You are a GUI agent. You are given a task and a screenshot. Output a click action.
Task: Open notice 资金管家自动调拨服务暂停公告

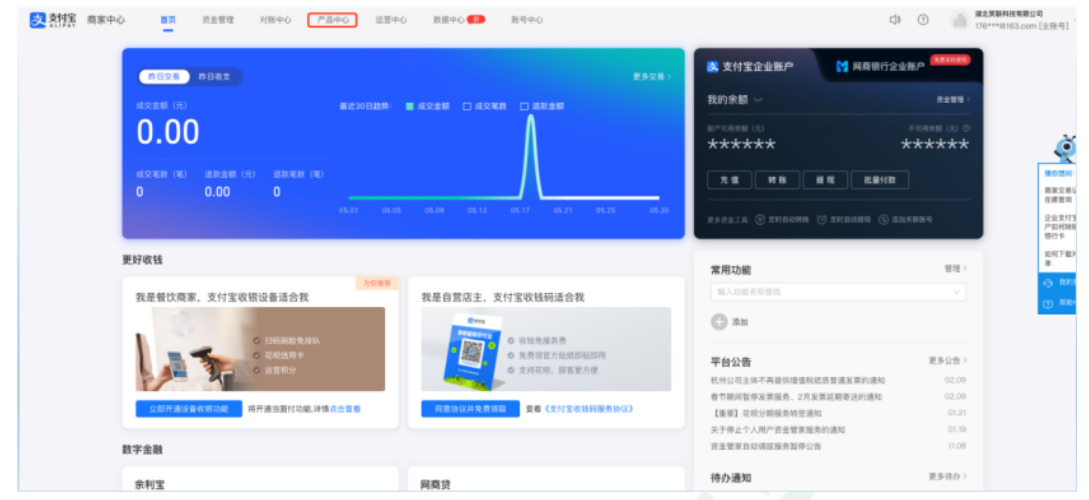[x=765, y=446]
